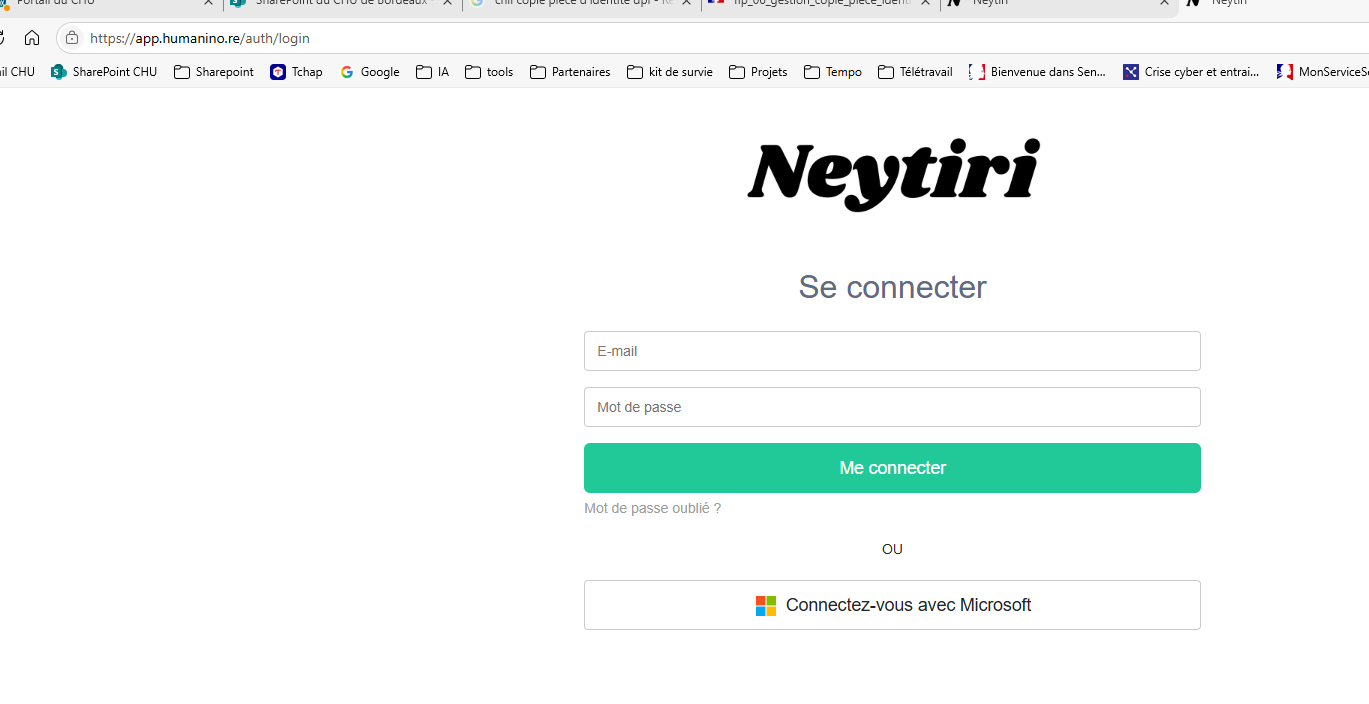Expand the tools bookmarks folder
This screenshot has width=1369, height=704.
click(x=489, y=72)
